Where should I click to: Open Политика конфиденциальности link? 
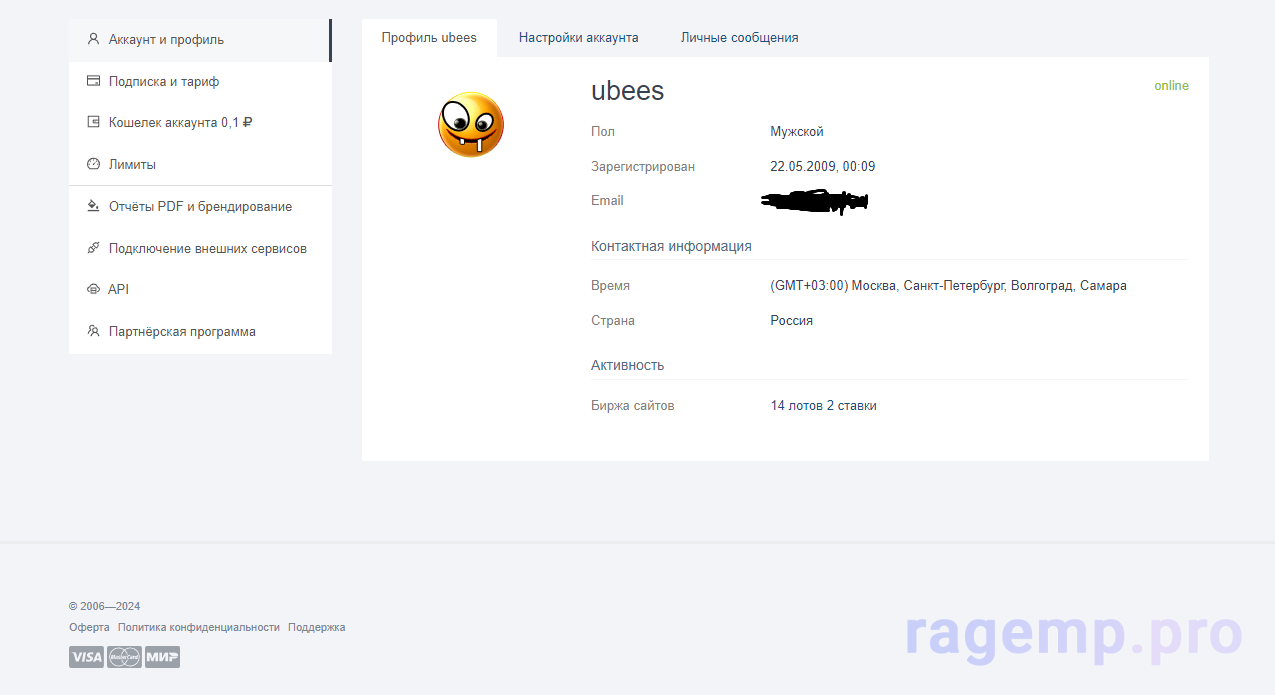[198, 627]
